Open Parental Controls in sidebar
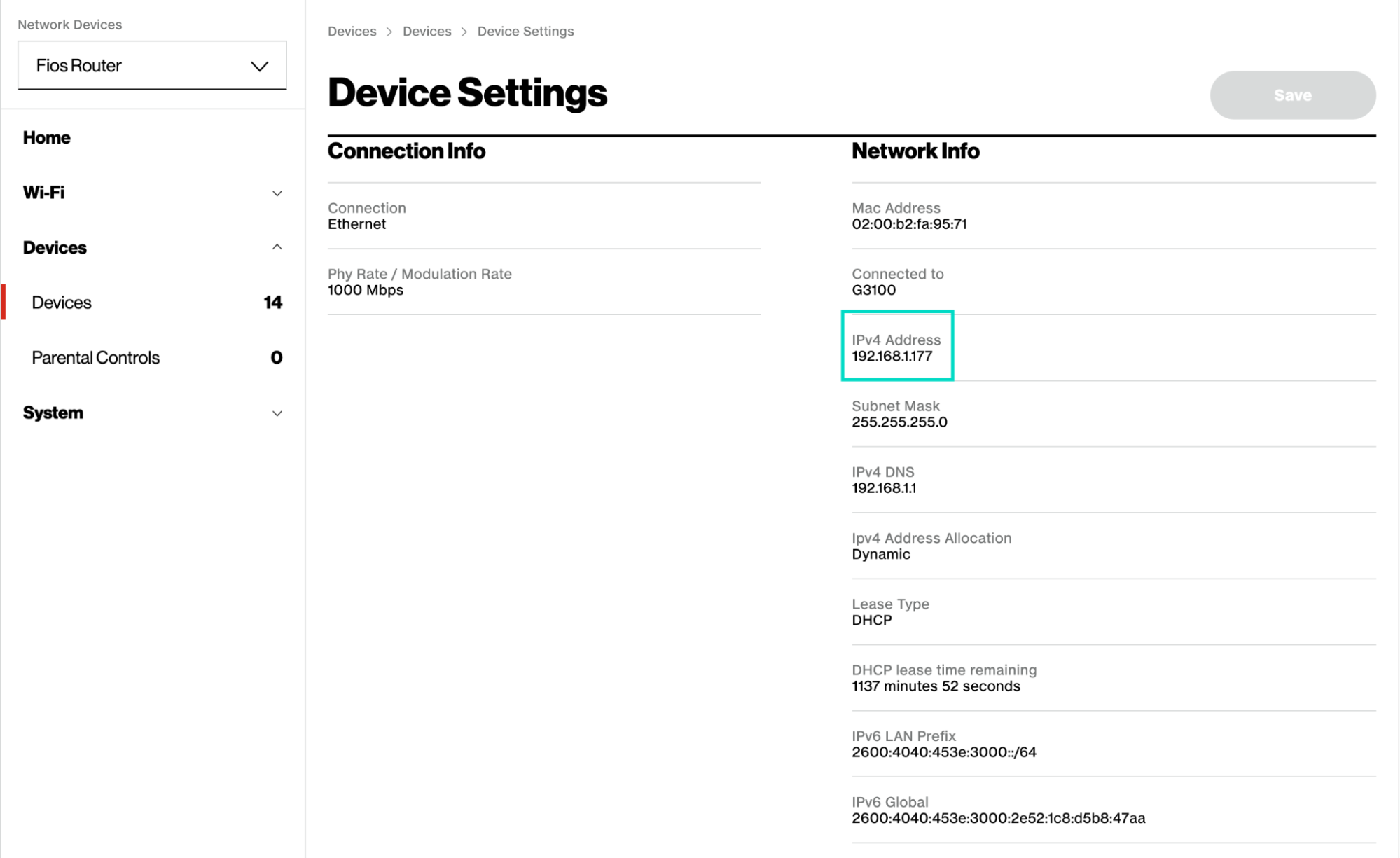 [96, 357]
